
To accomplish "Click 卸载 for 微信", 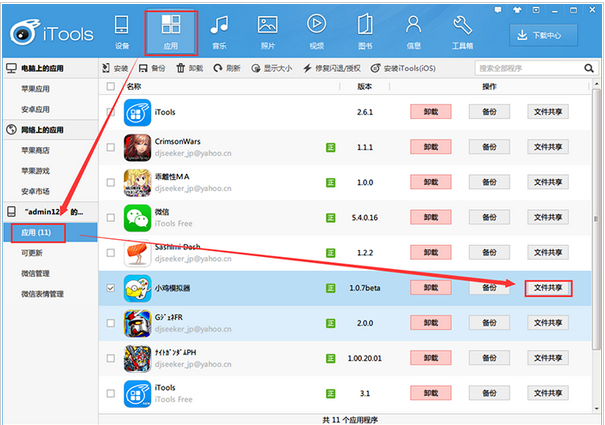I will 431,217.
